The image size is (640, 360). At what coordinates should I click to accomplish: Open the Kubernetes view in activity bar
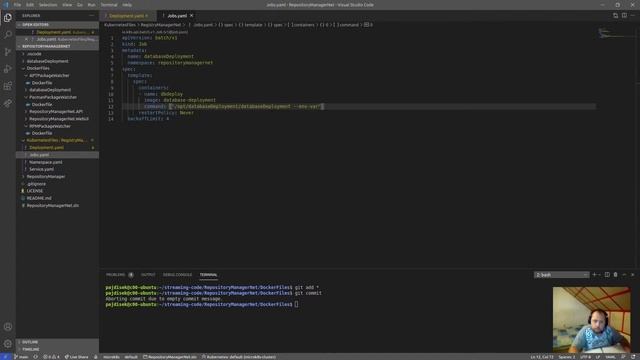8,103
